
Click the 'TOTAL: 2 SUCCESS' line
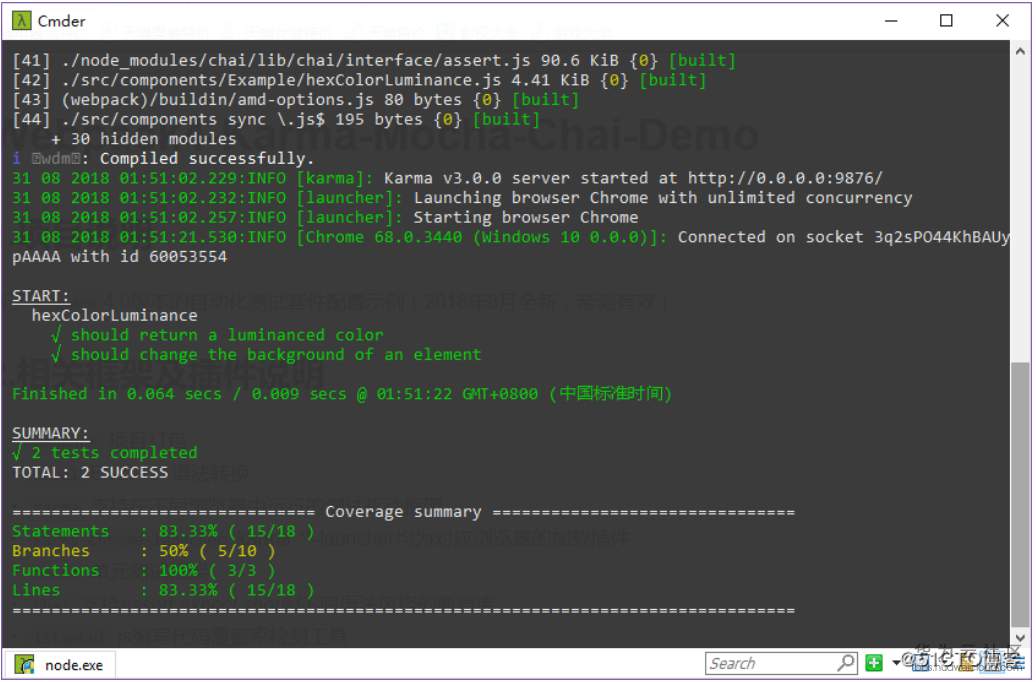(x=90, y=473)
